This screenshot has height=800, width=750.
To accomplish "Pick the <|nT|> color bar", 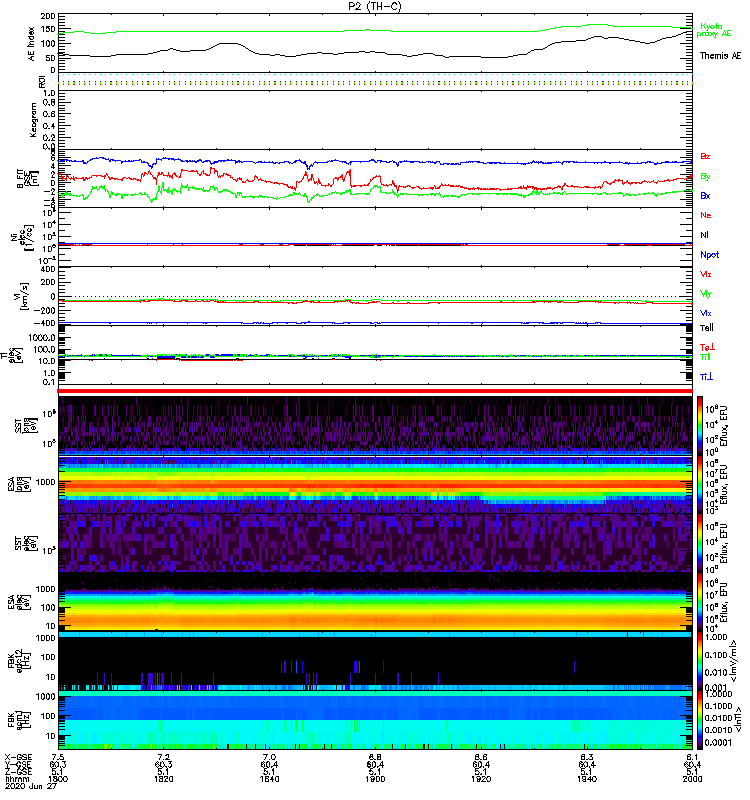I will point(700,720).
